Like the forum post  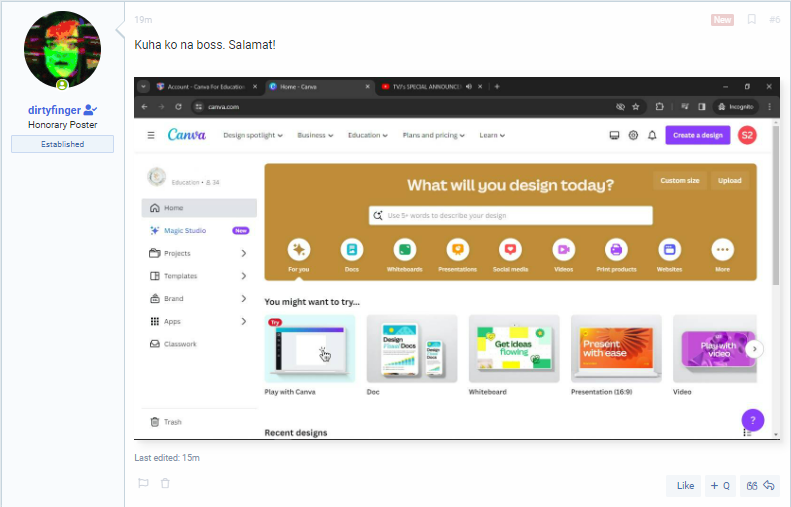pyautogui.click(x=684, y=485)
